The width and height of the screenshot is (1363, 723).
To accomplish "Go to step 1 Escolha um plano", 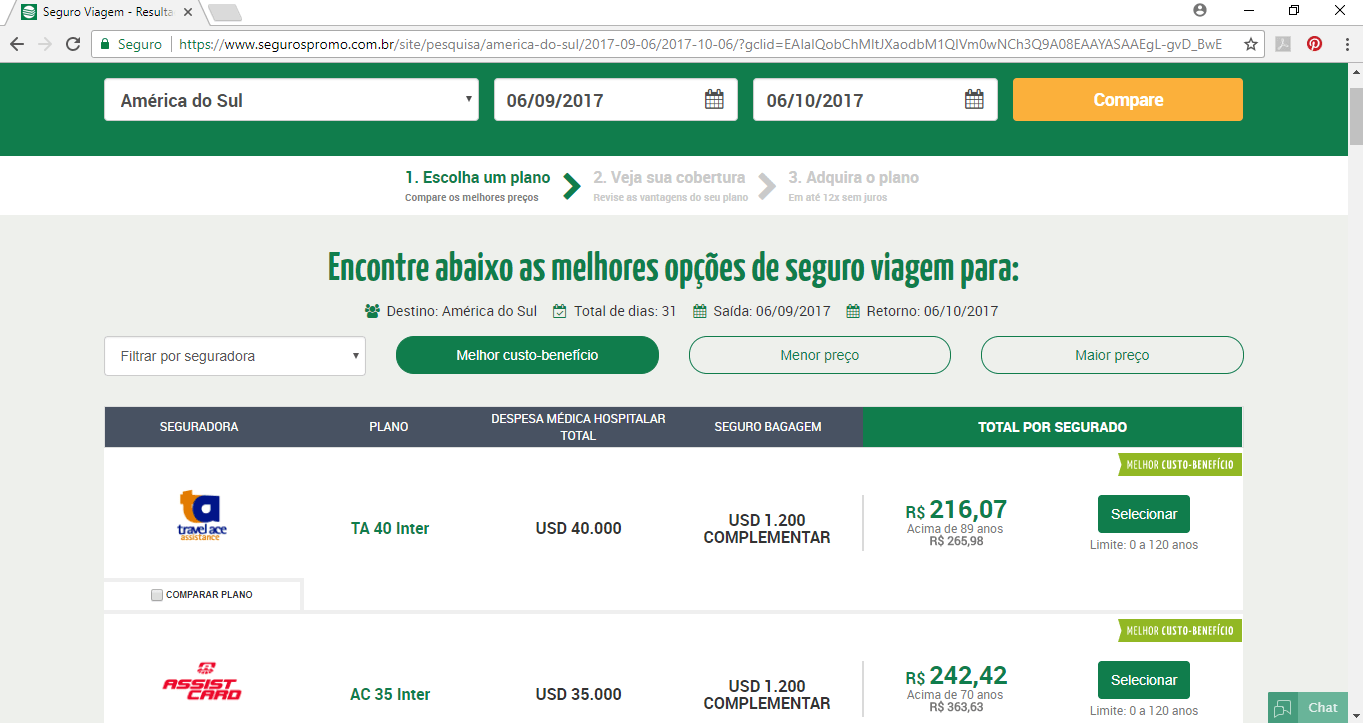I will [477, 186].
